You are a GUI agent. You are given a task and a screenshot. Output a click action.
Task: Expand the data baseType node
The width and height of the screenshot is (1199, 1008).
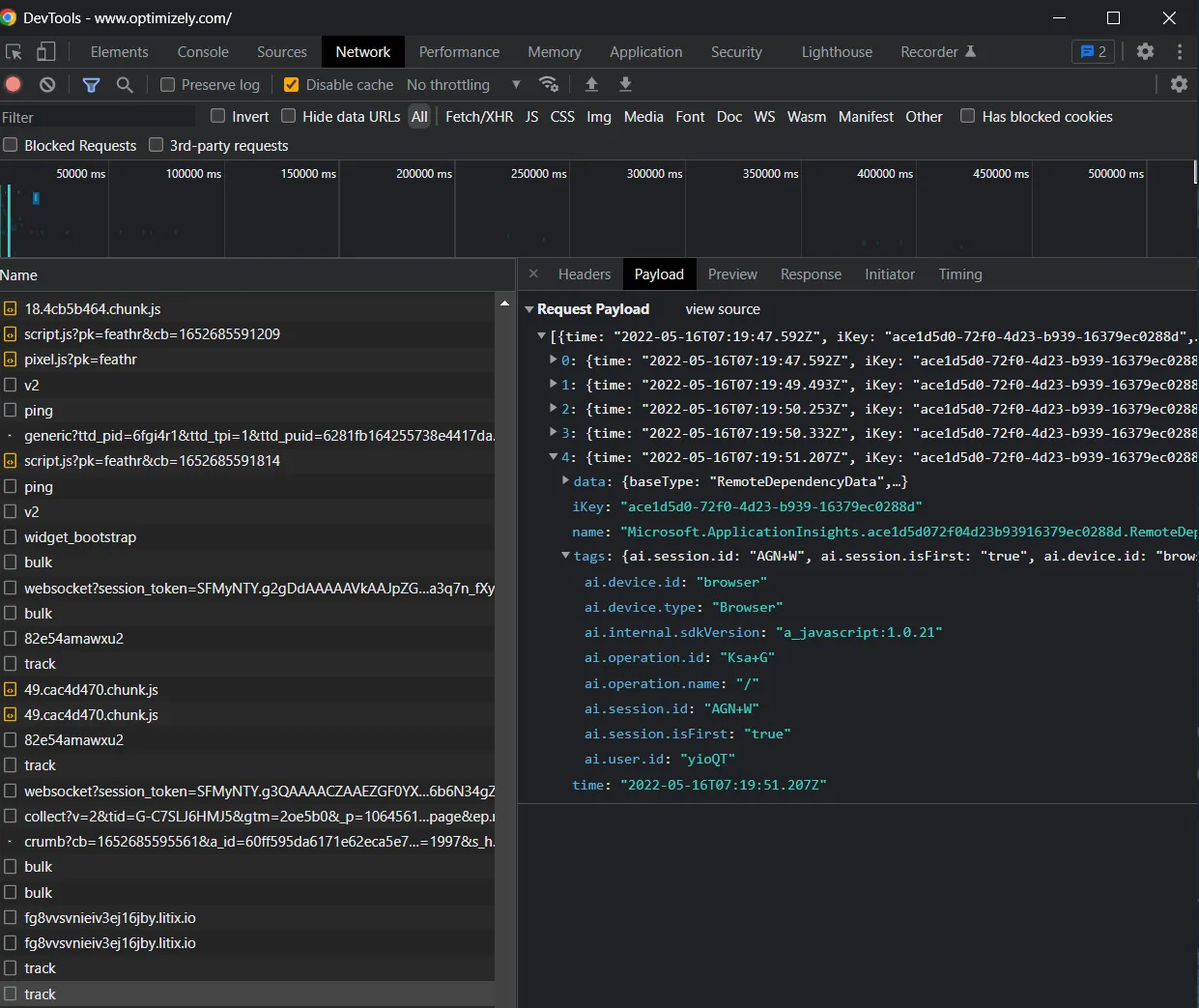pos(566,480)
